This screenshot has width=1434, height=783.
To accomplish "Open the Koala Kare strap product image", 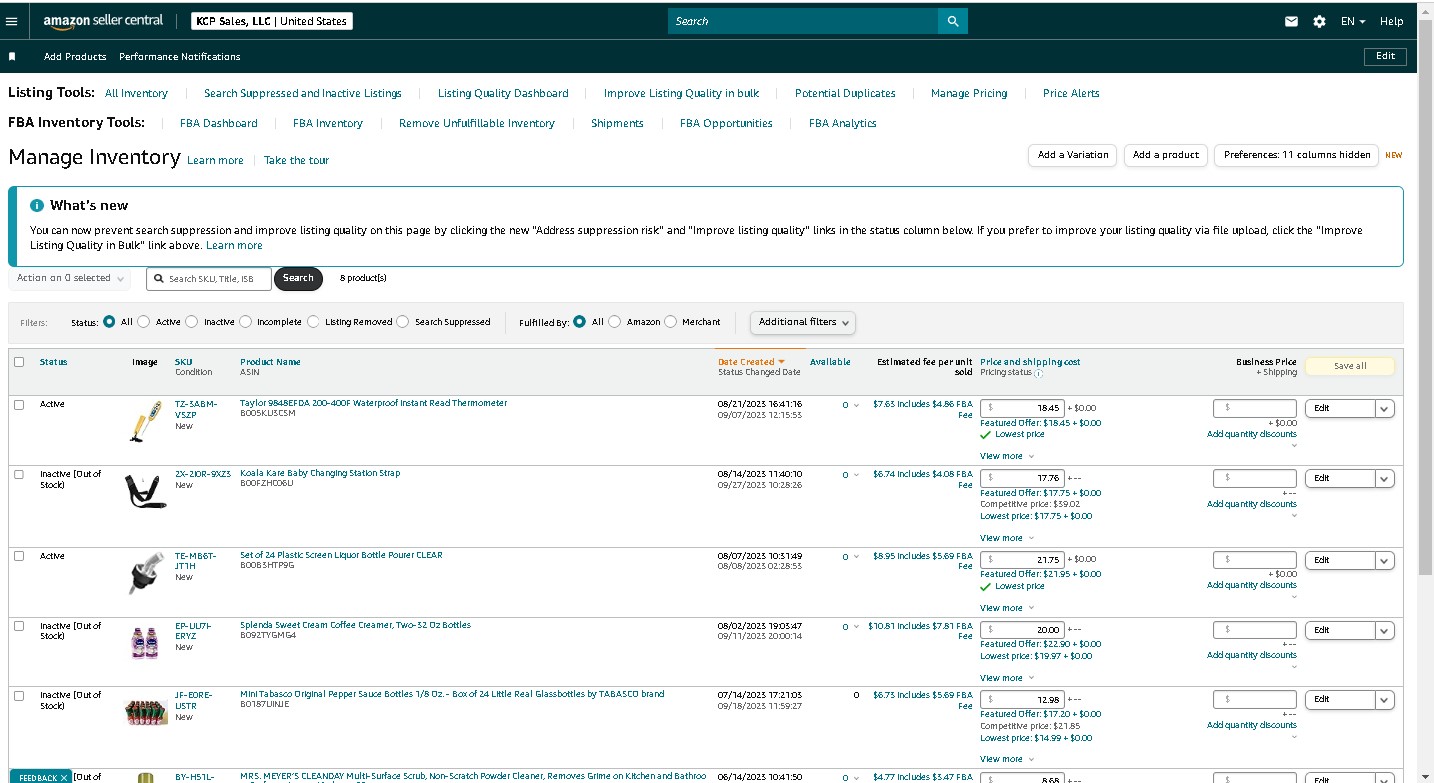I will (x=144, y=489).
